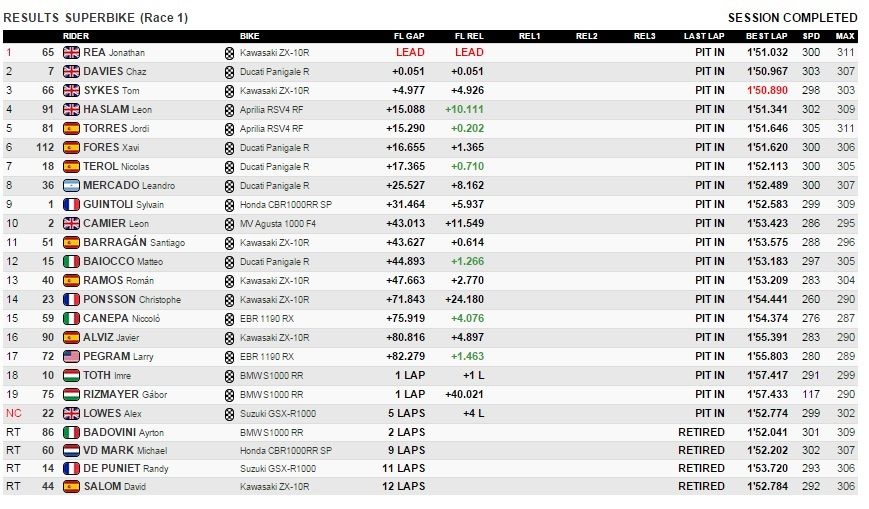
Task: Sort by the BEST LAP column header
Action: (x=766, y=36)
